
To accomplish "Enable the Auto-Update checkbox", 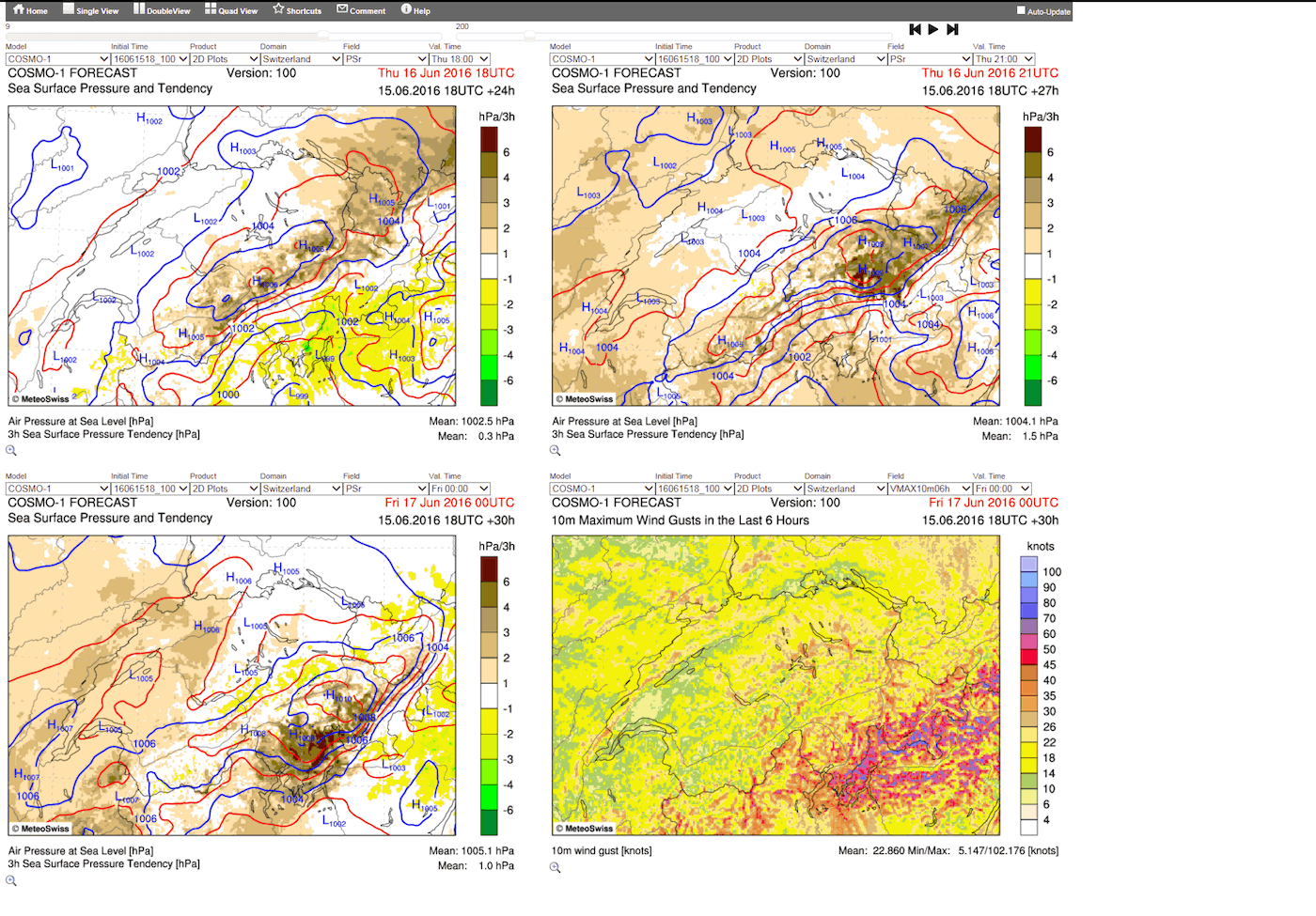I will tap(1021, 11).
